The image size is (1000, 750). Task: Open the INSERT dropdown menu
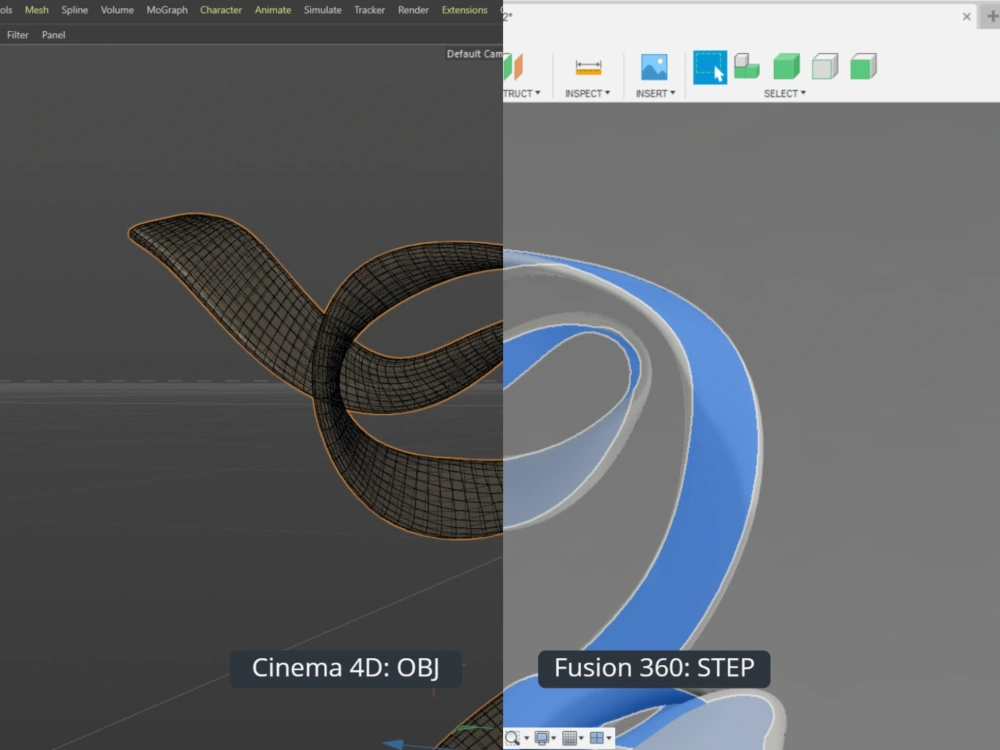pos(654,93)
